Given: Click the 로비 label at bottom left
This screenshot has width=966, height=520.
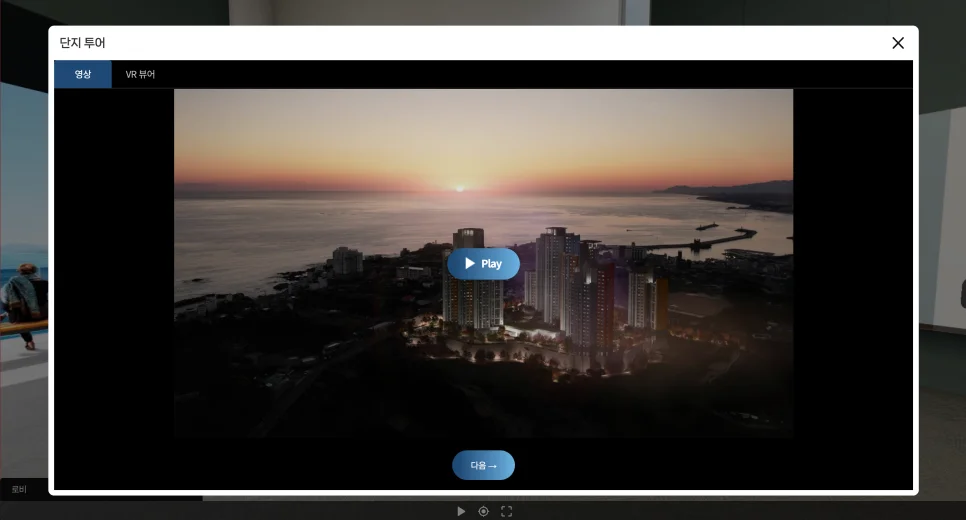Looking at the screenshot, I should (x=19, y=489).
